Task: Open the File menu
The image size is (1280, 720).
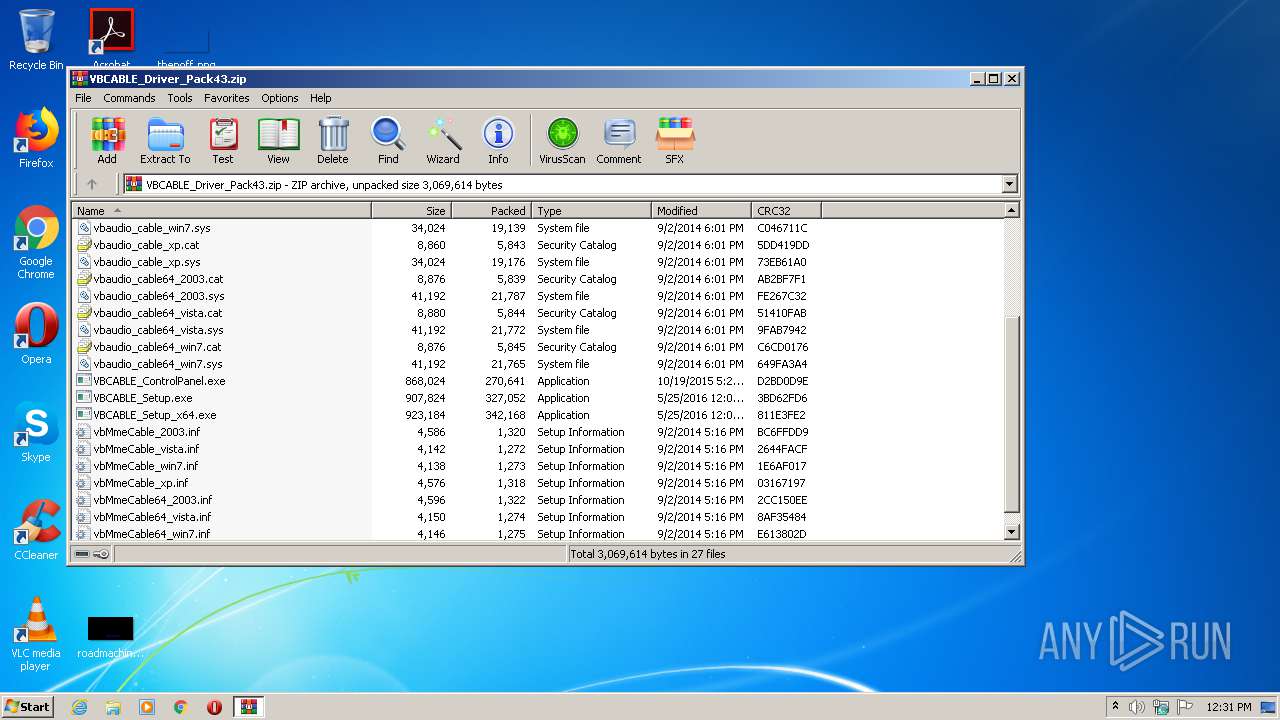Action: coord(83,98)
